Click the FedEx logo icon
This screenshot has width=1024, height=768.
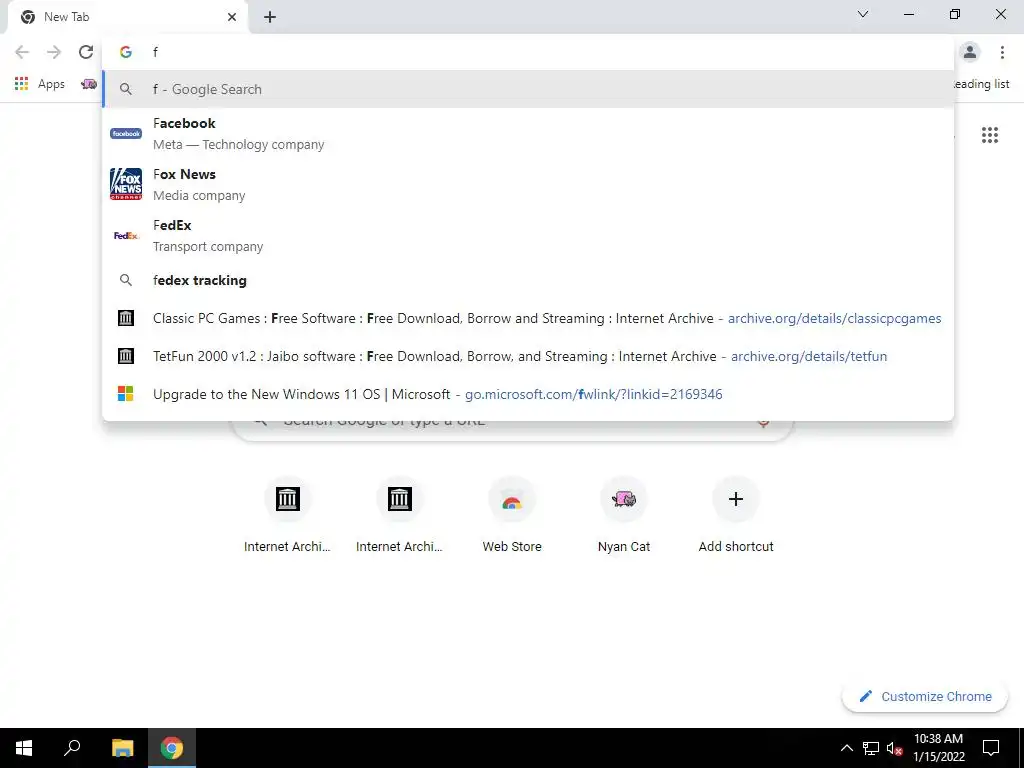point(126,235)
